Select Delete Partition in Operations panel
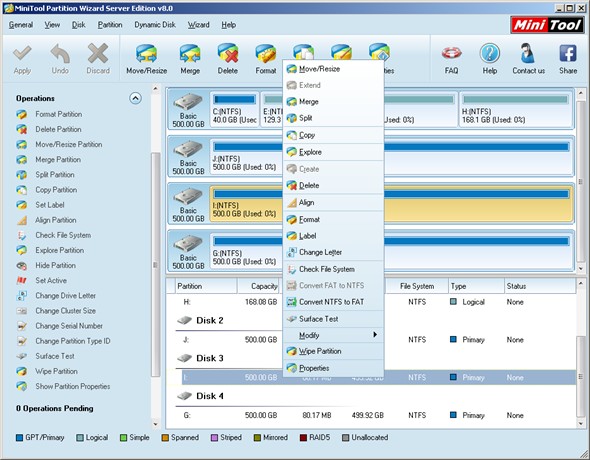The height and width of the screenshot is (460, 590). (58, 129)
